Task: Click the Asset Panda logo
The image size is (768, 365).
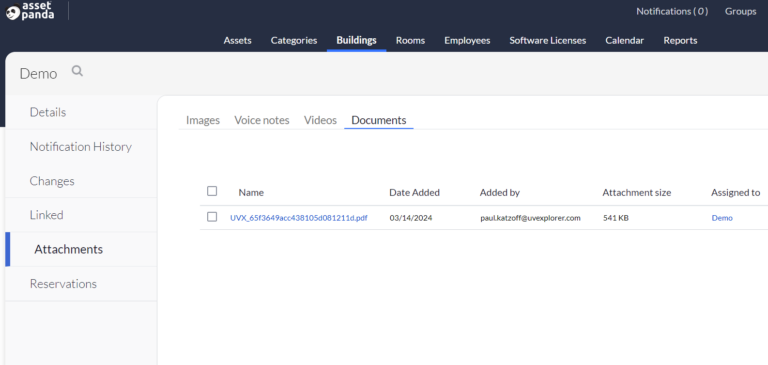Action: point(30,11)
